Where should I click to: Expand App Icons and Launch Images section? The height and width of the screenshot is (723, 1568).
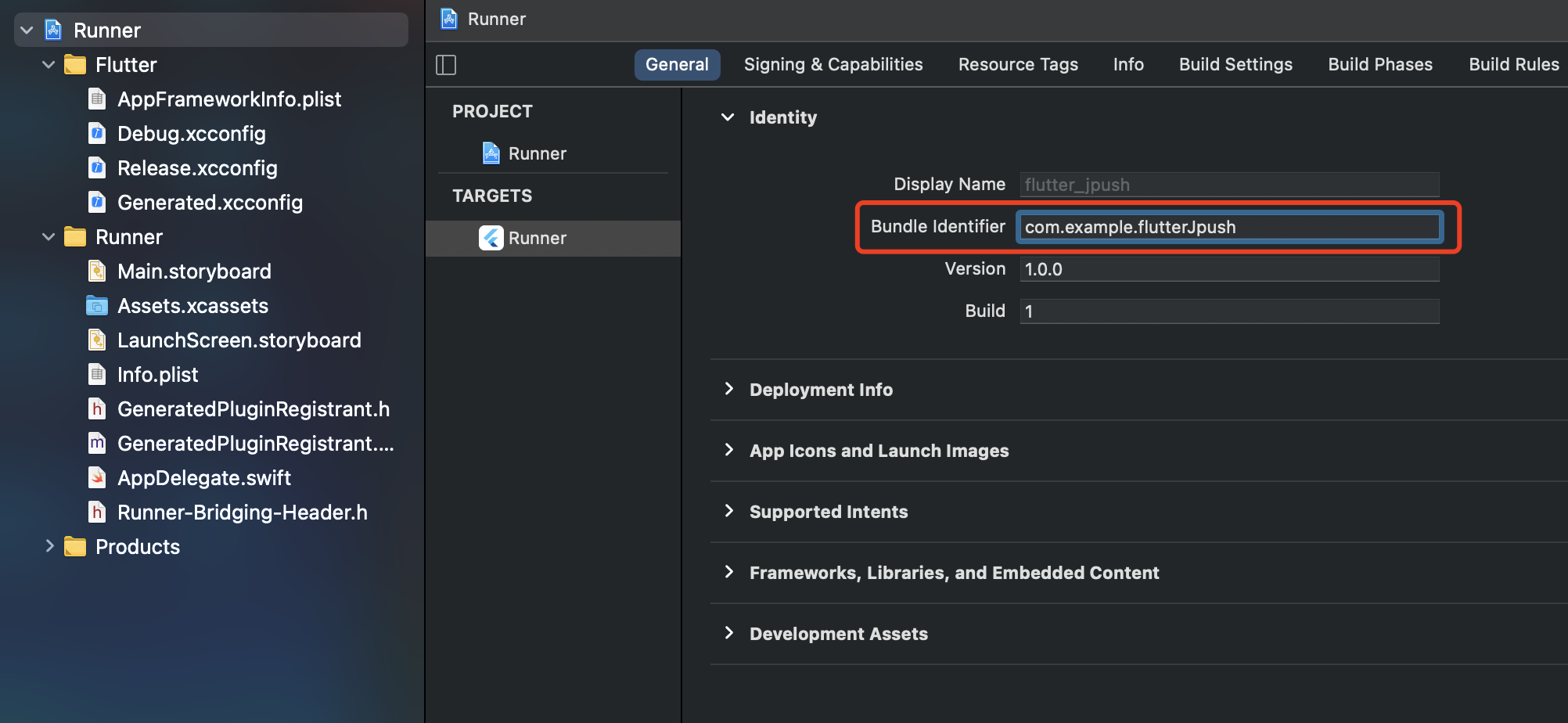[729, 450]
